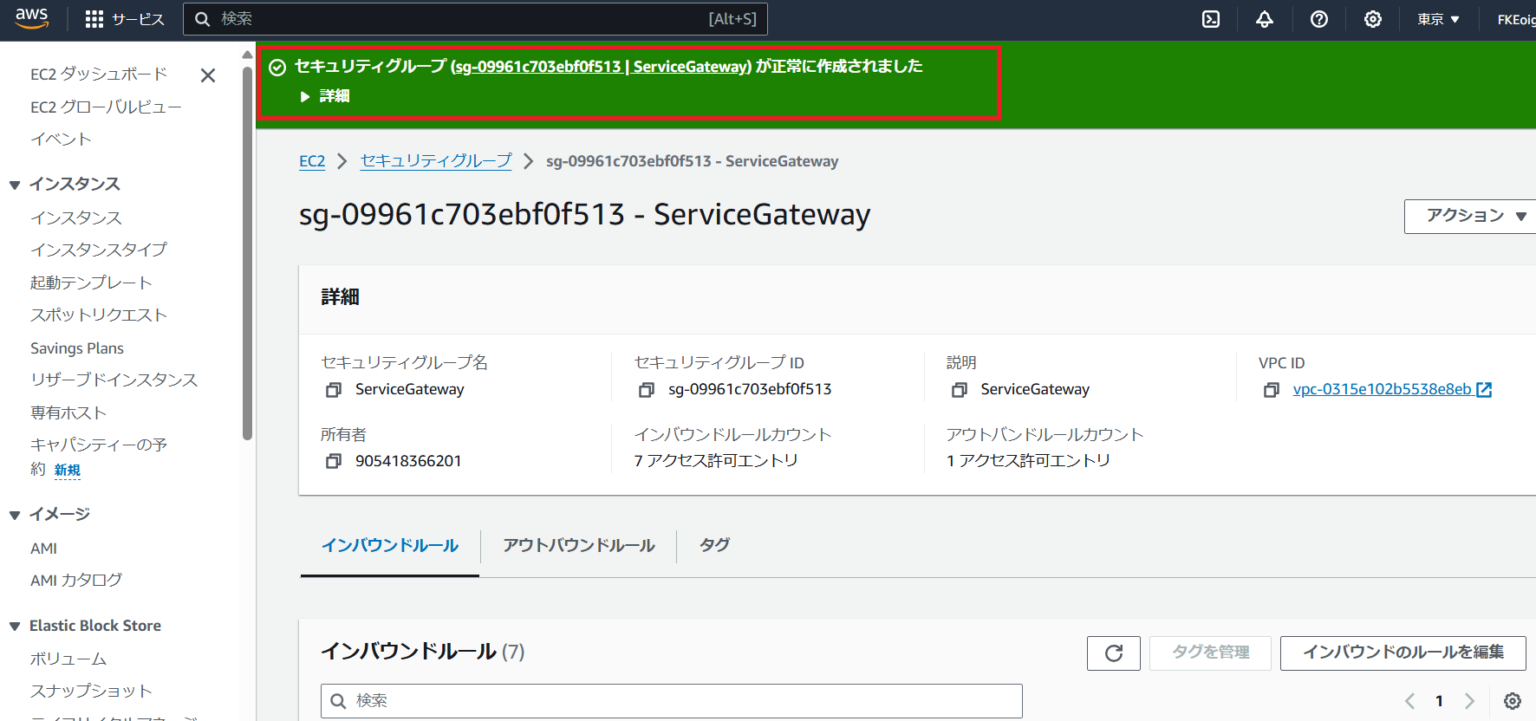Open the notifications bell icon
The width and height of the screenshot is (1536, 721).
[x=1264, y=19]
